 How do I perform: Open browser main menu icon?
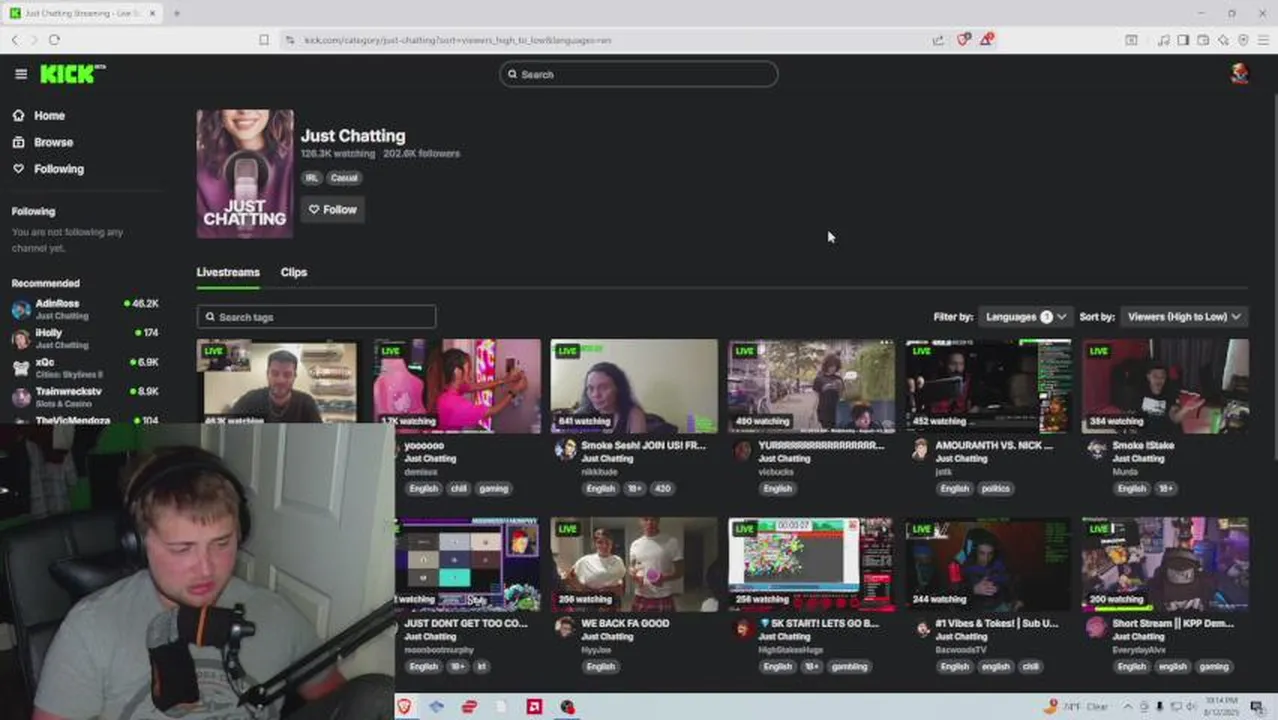1263,40
